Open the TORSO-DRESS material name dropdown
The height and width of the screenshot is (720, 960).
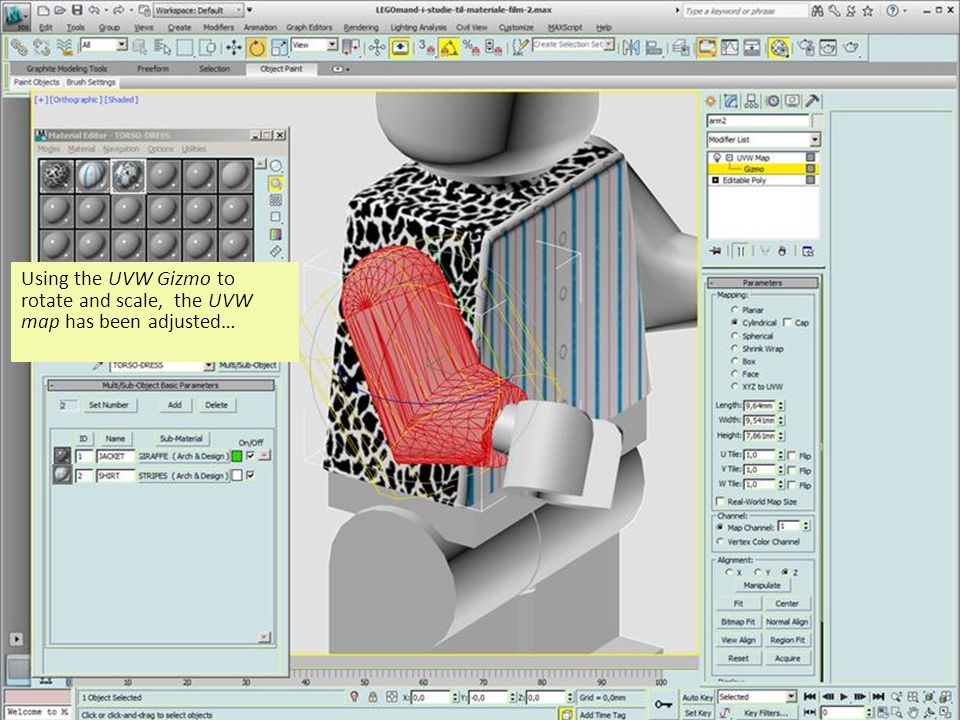point(209,366)
